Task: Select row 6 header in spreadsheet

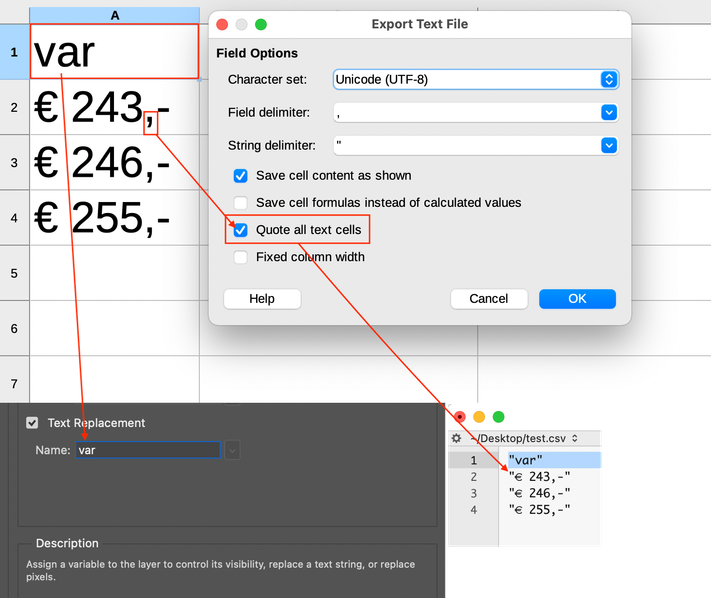Action: pyautogui.click(x=15, y=329)
